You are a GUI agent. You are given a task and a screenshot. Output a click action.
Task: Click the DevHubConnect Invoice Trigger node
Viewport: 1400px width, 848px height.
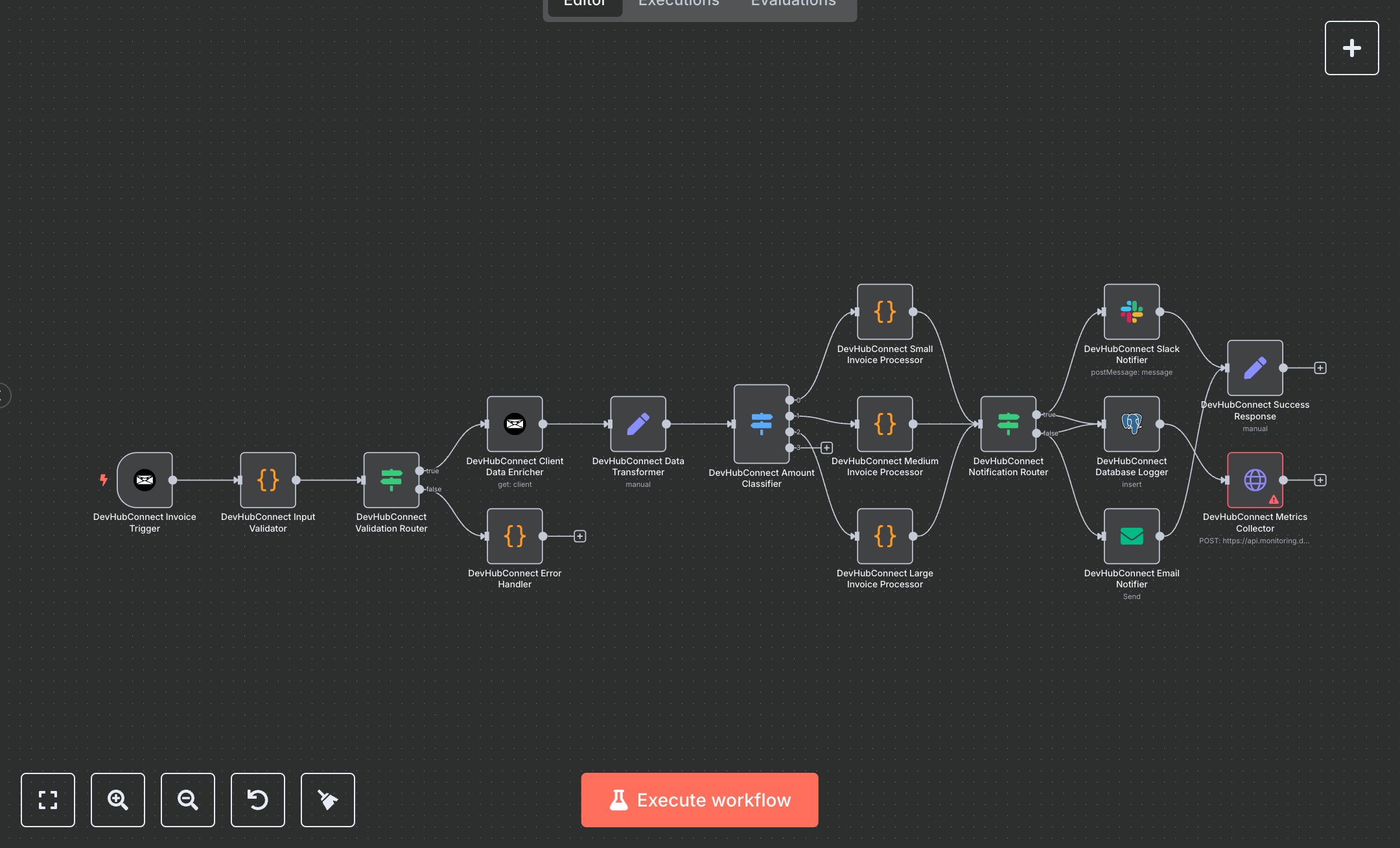tap(145, 480)
